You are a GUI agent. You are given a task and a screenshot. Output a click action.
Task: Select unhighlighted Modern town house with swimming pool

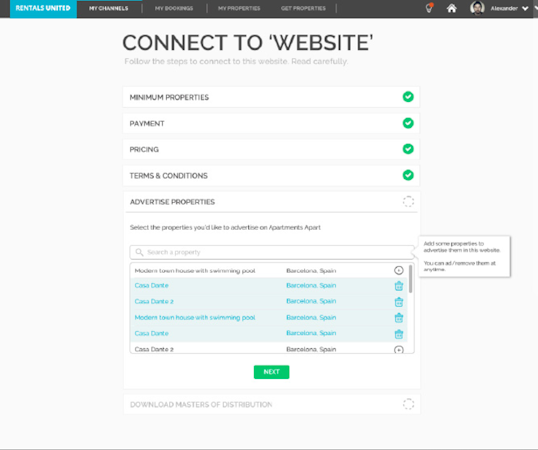(195, 271)
